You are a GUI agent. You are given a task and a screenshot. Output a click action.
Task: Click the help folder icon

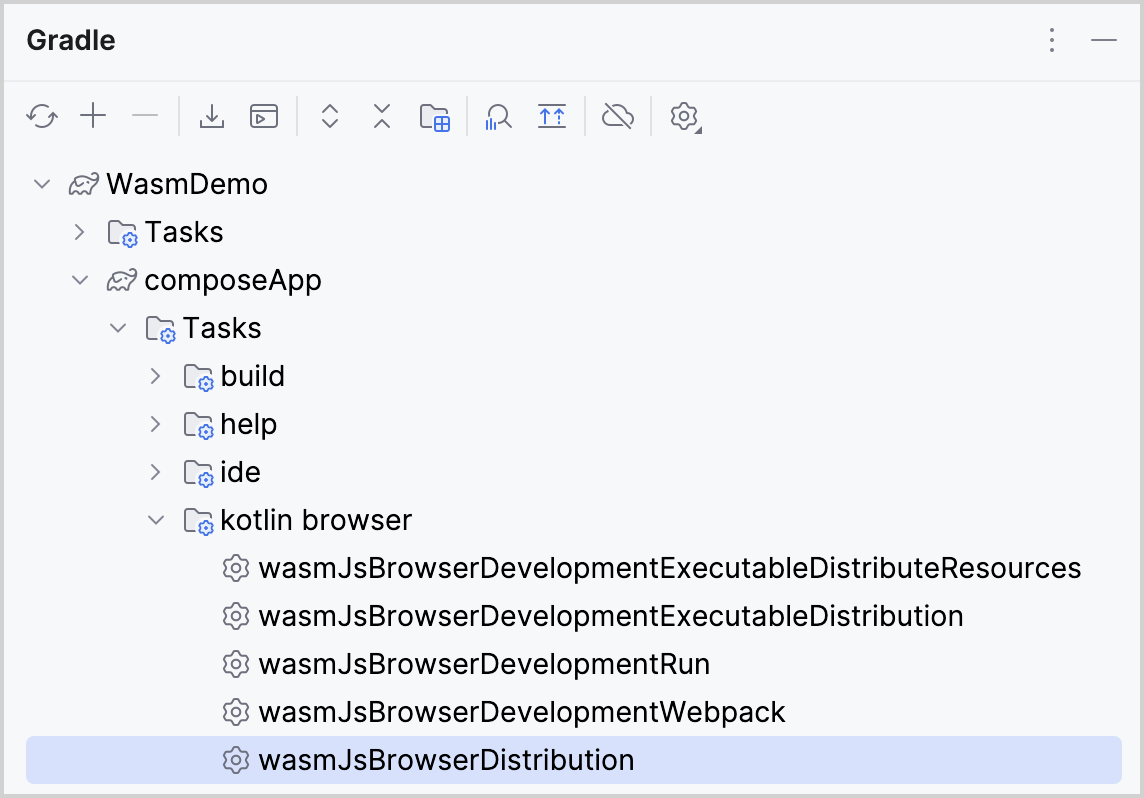point(198,425)
